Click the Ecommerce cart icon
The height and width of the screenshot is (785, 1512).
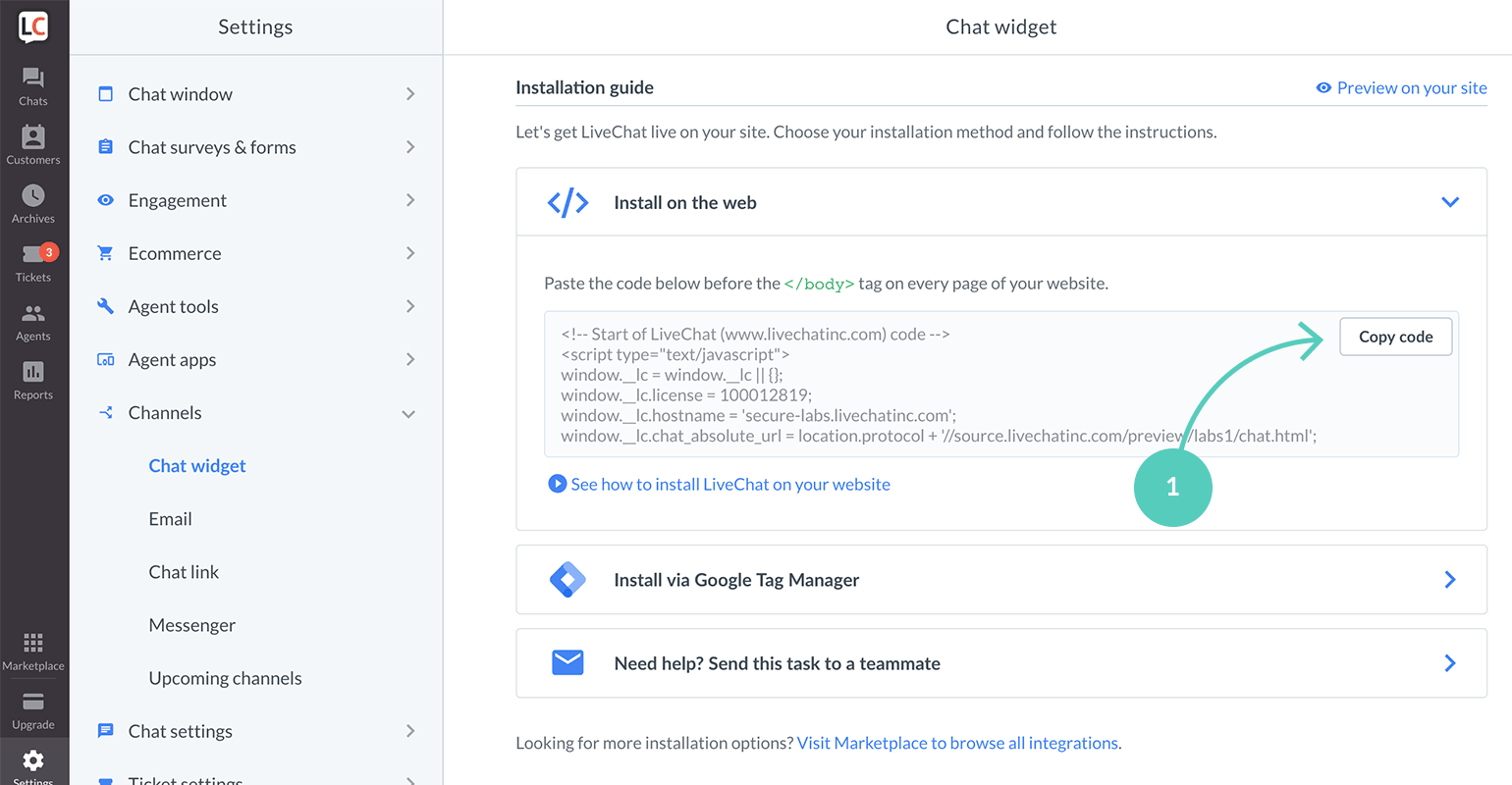tap(105, 253)
